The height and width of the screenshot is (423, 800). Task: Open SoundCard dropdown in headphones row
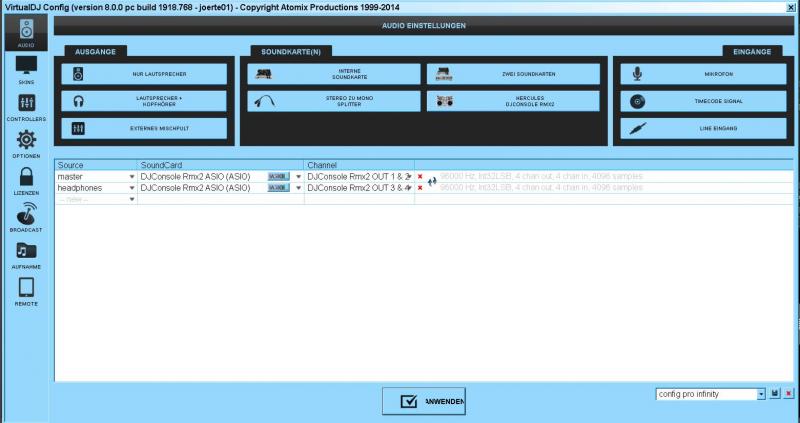[299, 188]
